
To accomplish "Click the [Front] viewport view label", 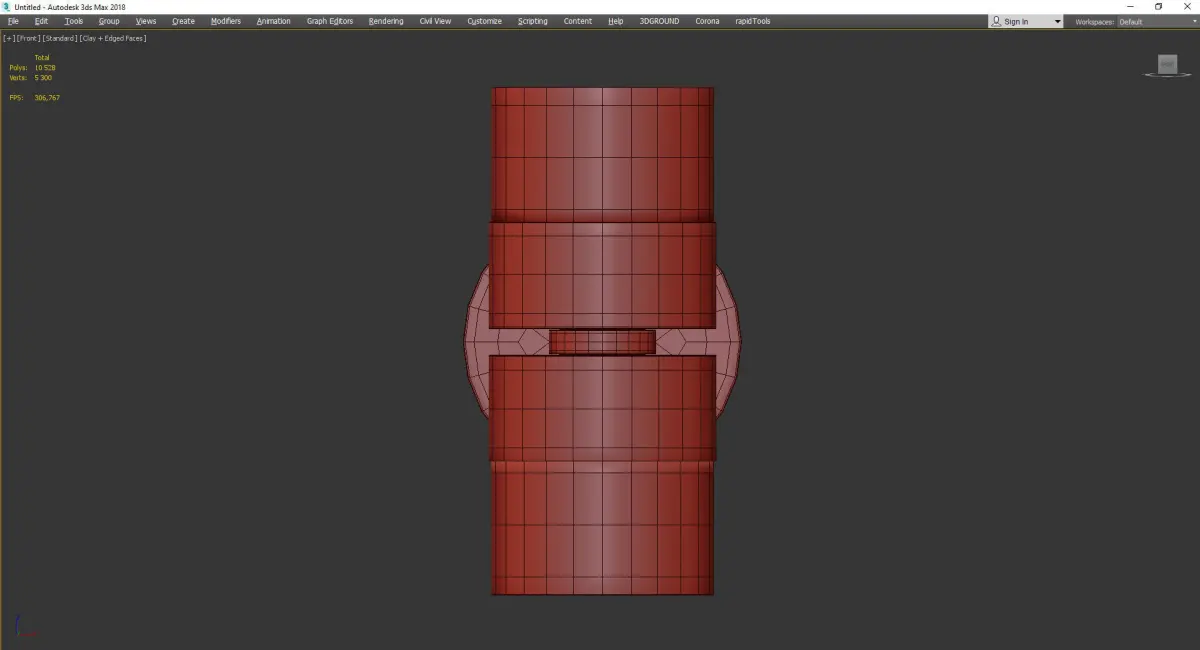I will tap(28, 38).
